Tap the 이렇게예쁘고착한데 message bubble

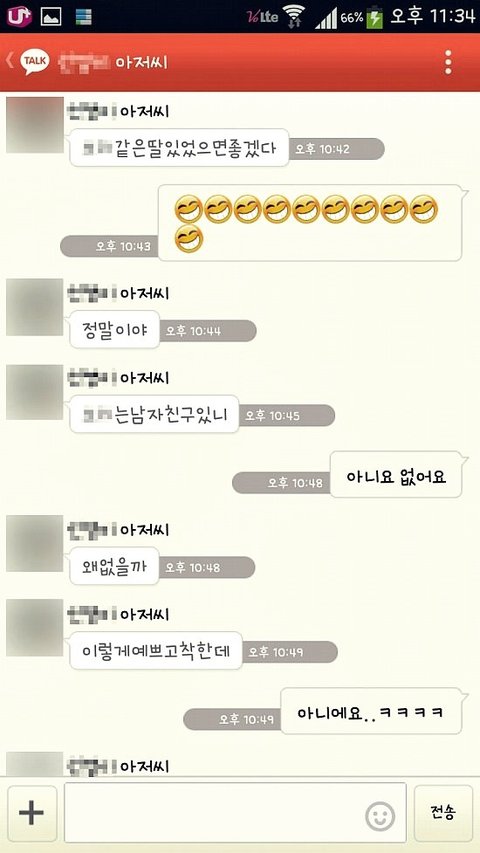[x=156, y=651]
